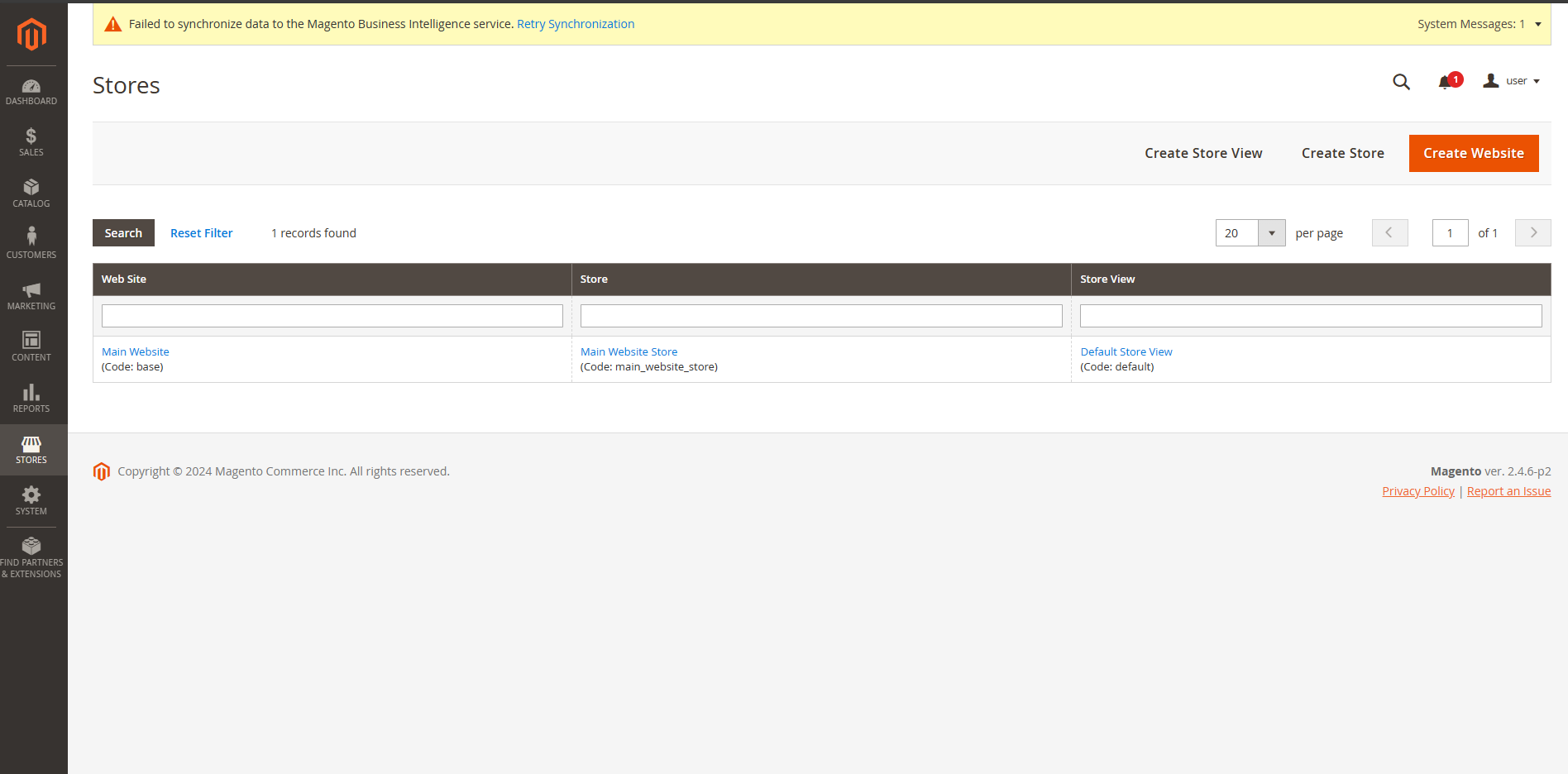Click the copyright notice text
This screenshot has width=1568, height=774.
pyautogui.click(x=284, y=471)
